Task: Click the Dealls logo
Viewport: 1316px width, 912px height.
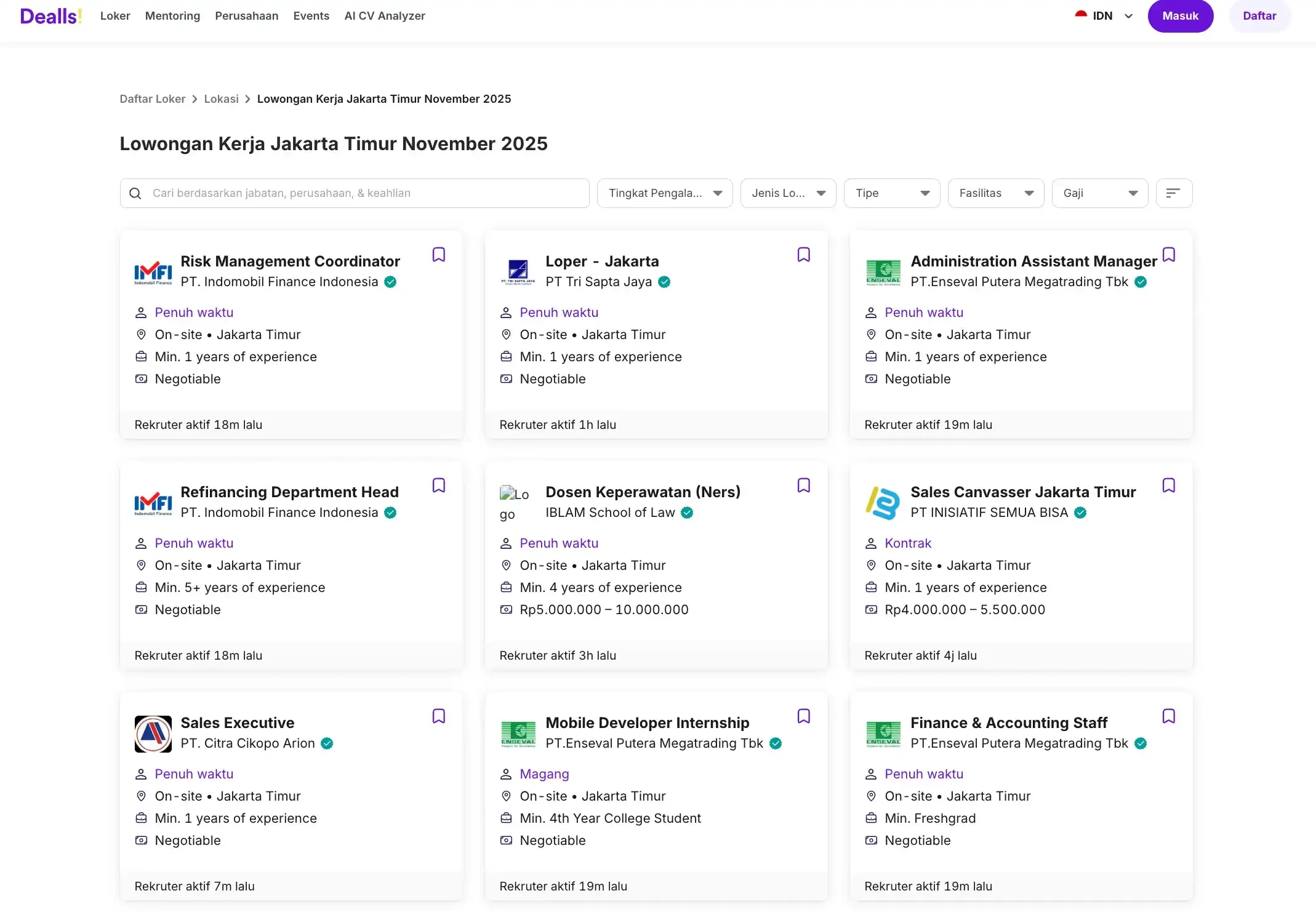Action: tap(51, 16)
